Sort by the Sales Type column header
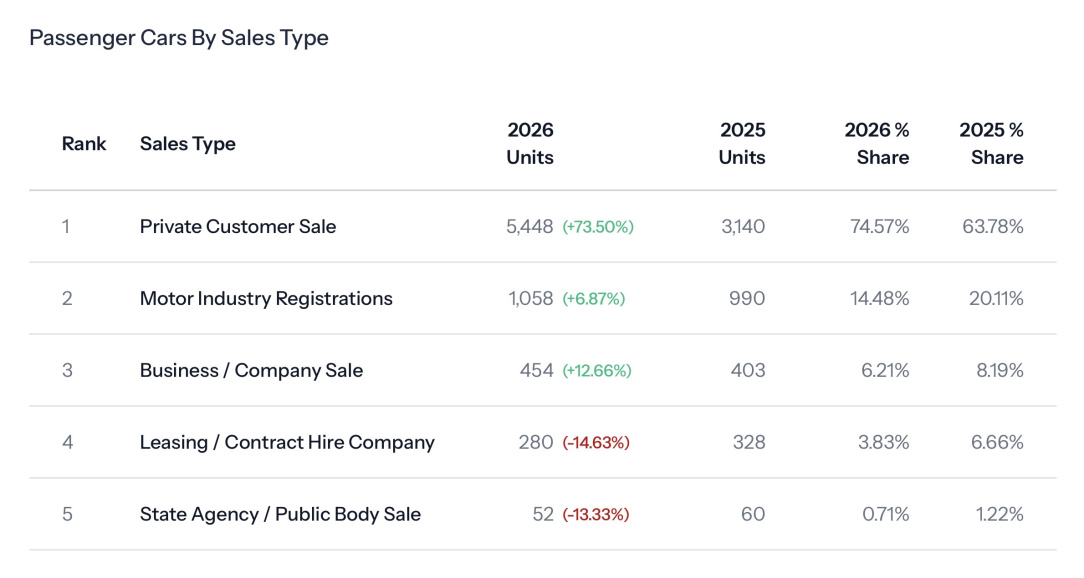The image size is (1084, 578). 188,143
